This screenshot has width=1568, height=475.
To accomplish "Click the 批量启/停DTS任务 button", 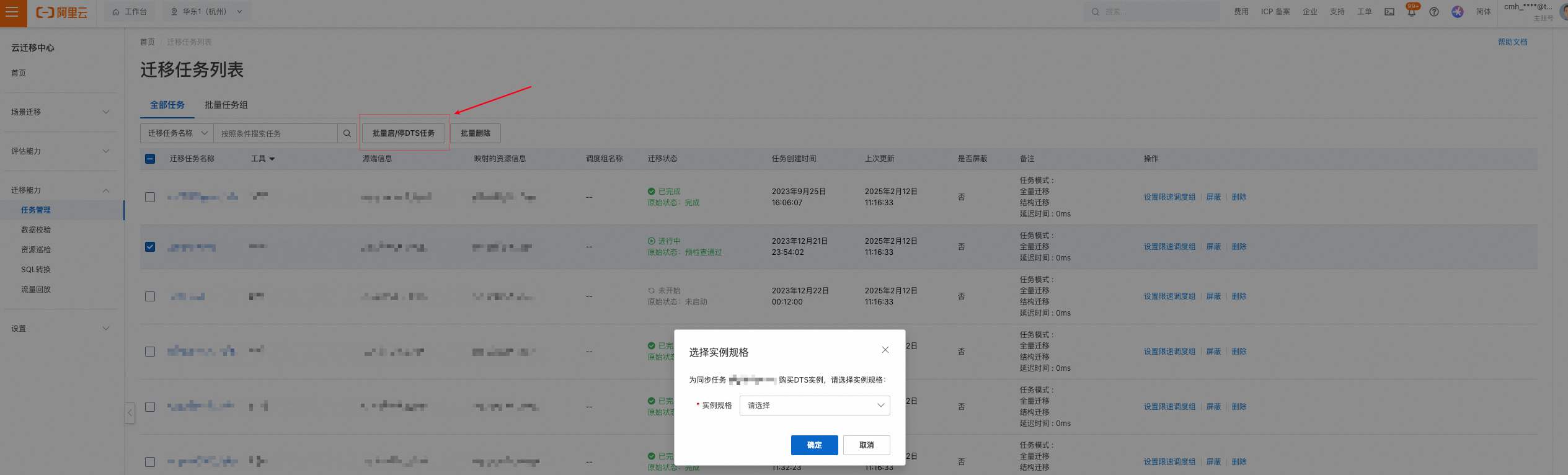I will tap(404, 133).
